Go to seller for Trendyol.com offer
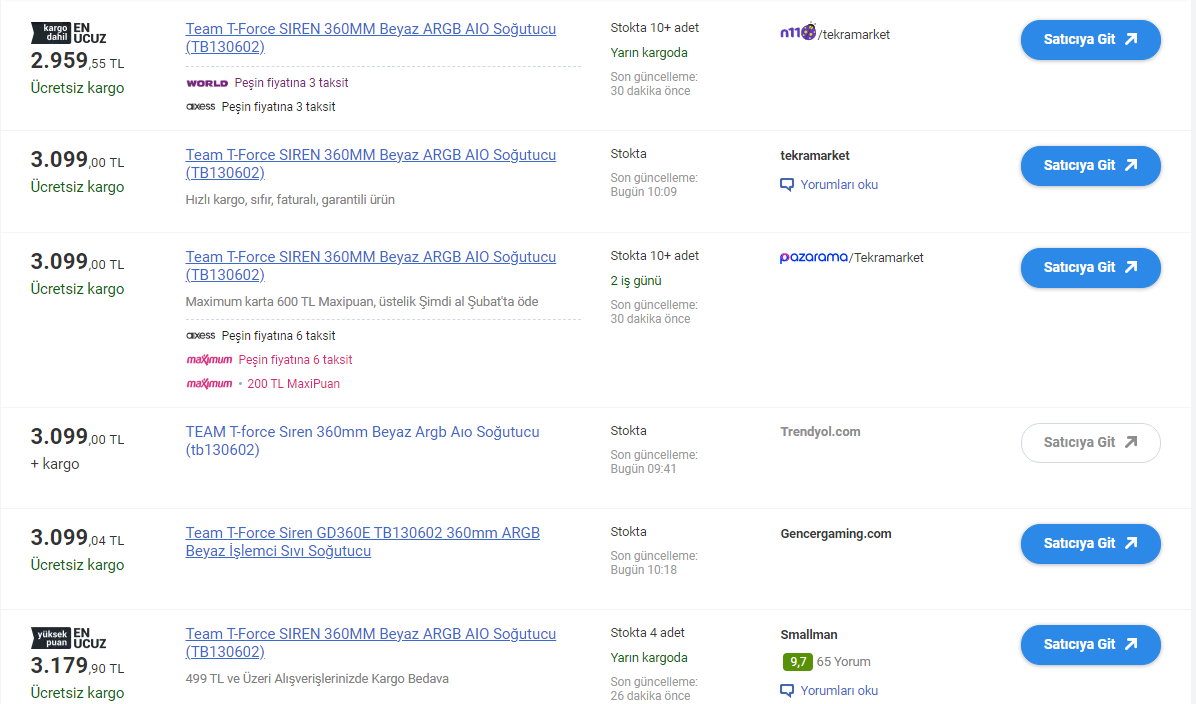Image resolution: width=1196 pixels, height=704 pixels. point(1091,442)
